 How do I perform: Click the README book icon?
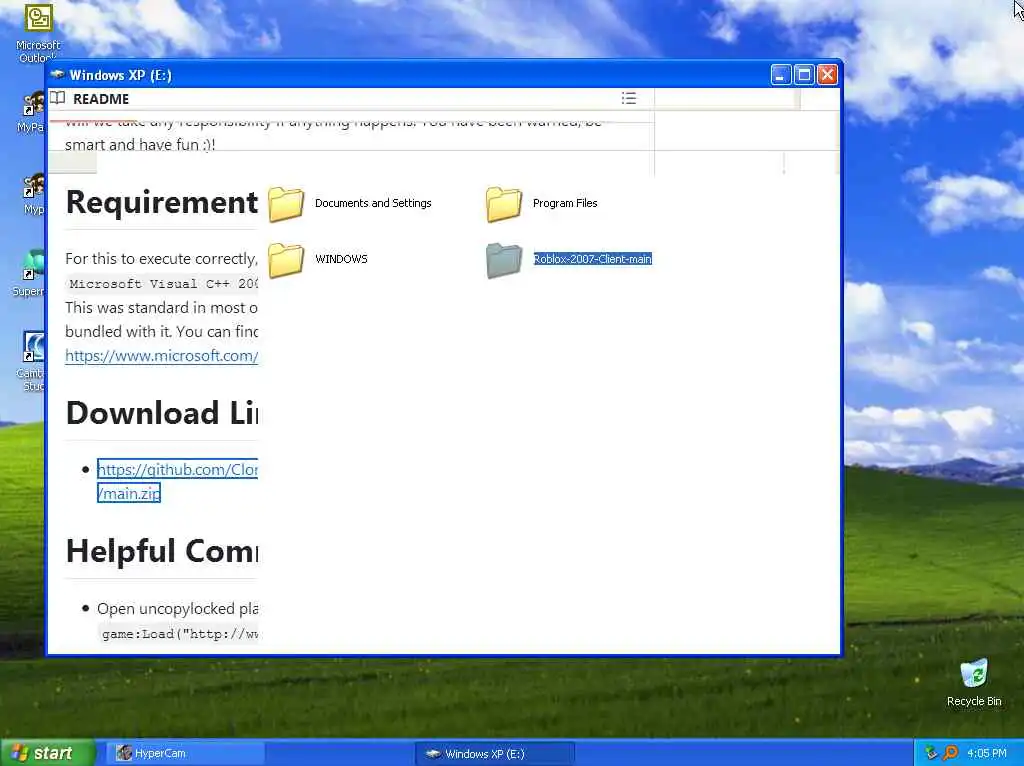click(x=58, y=98)
